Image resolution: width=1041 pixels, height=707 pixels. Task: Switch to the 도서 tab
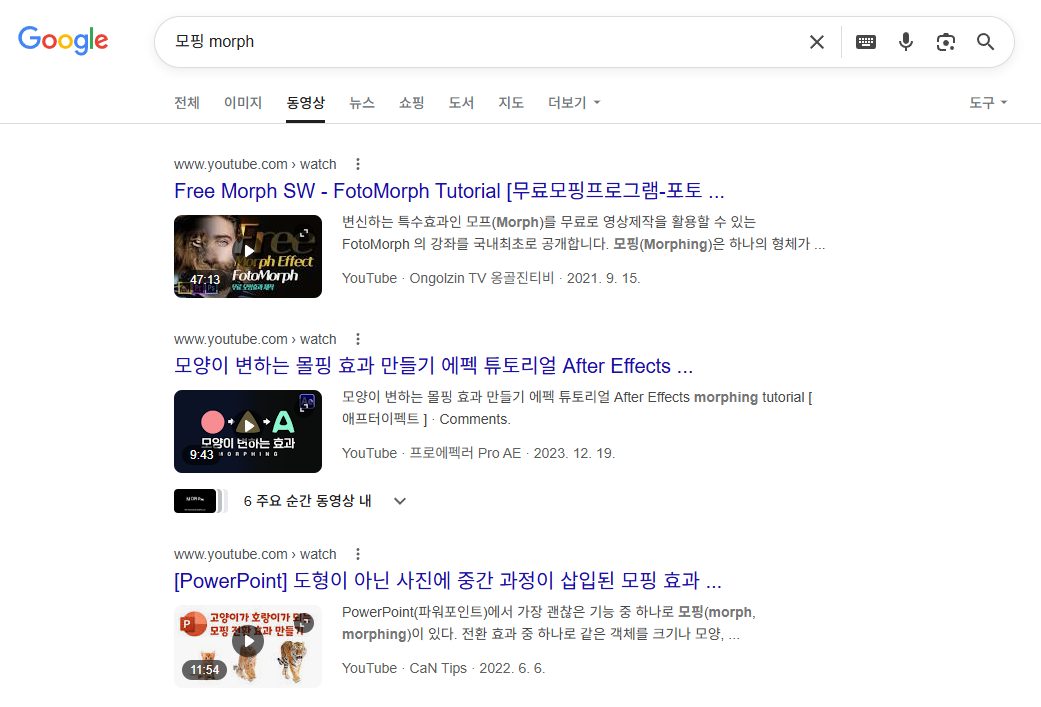pyautogui.click(x=461, y=103)
